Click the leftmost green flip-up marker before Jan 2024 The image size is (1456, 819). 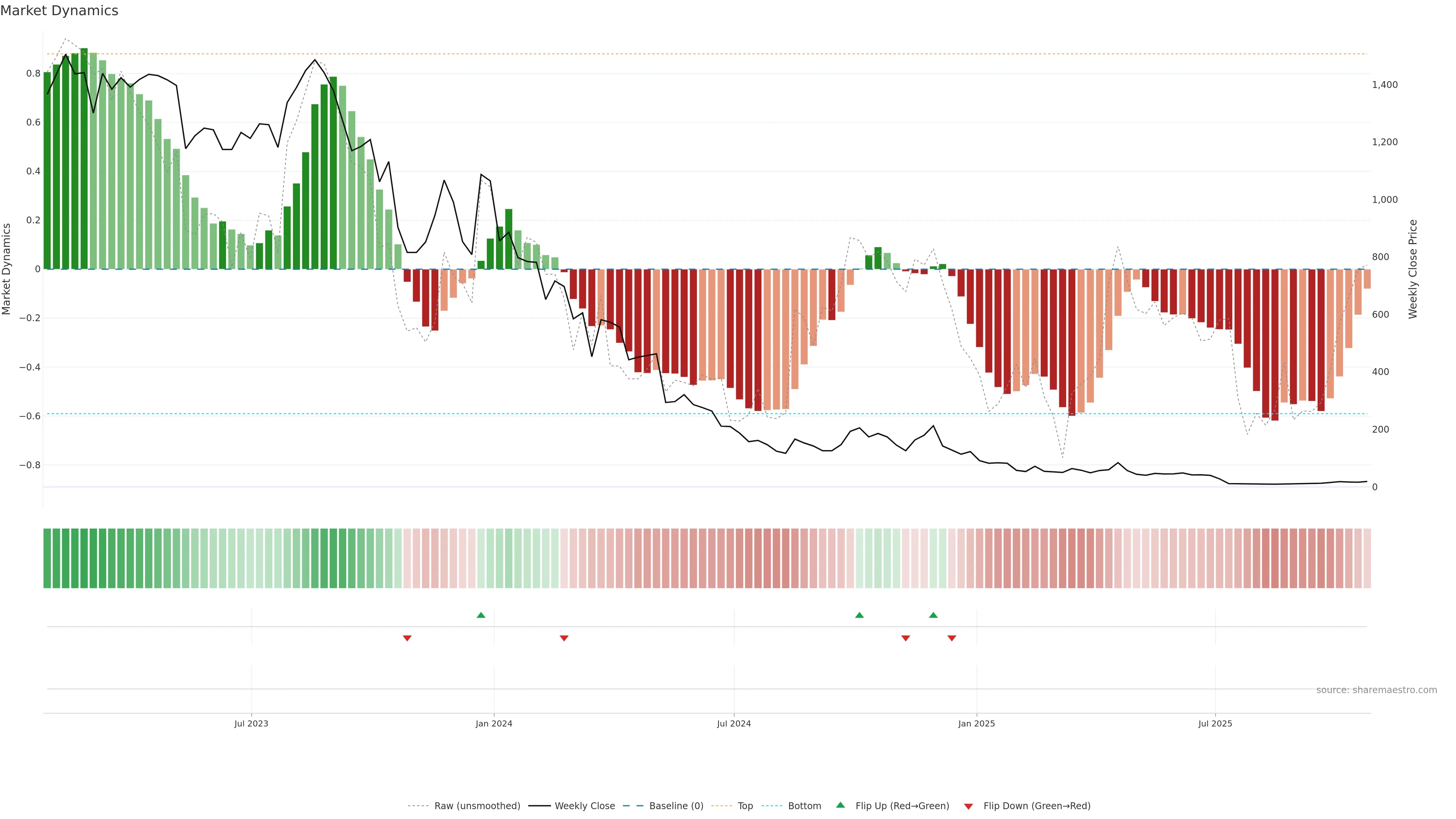481,615
